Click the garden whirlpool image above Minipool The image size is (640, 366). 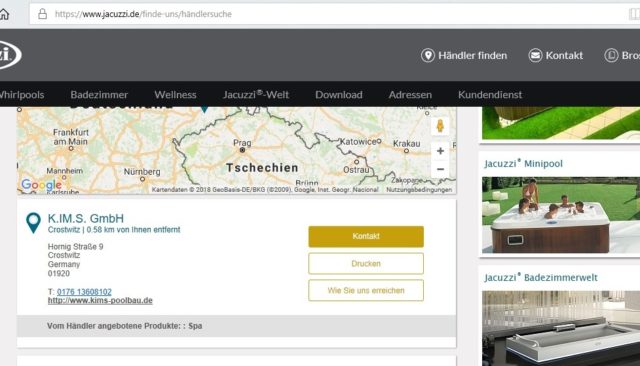561,123
